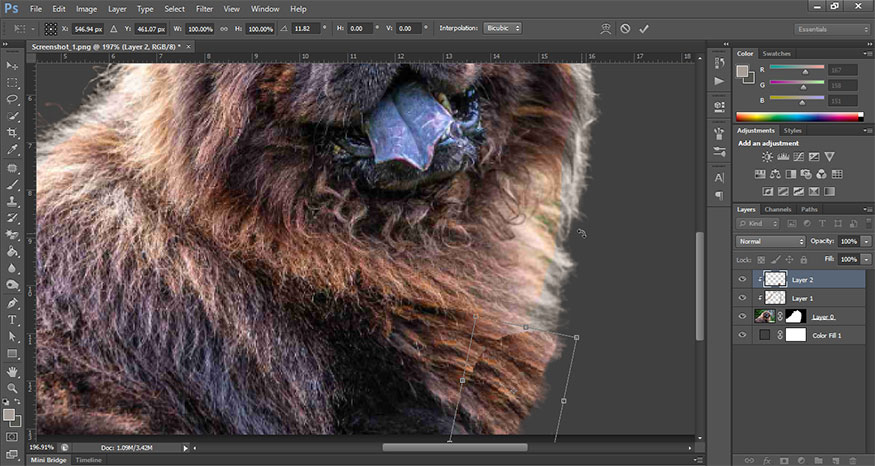The width and height of the screenshot is (875, 466).
Task: Open the Timeline tab
Action: click(x=88, y=460)
